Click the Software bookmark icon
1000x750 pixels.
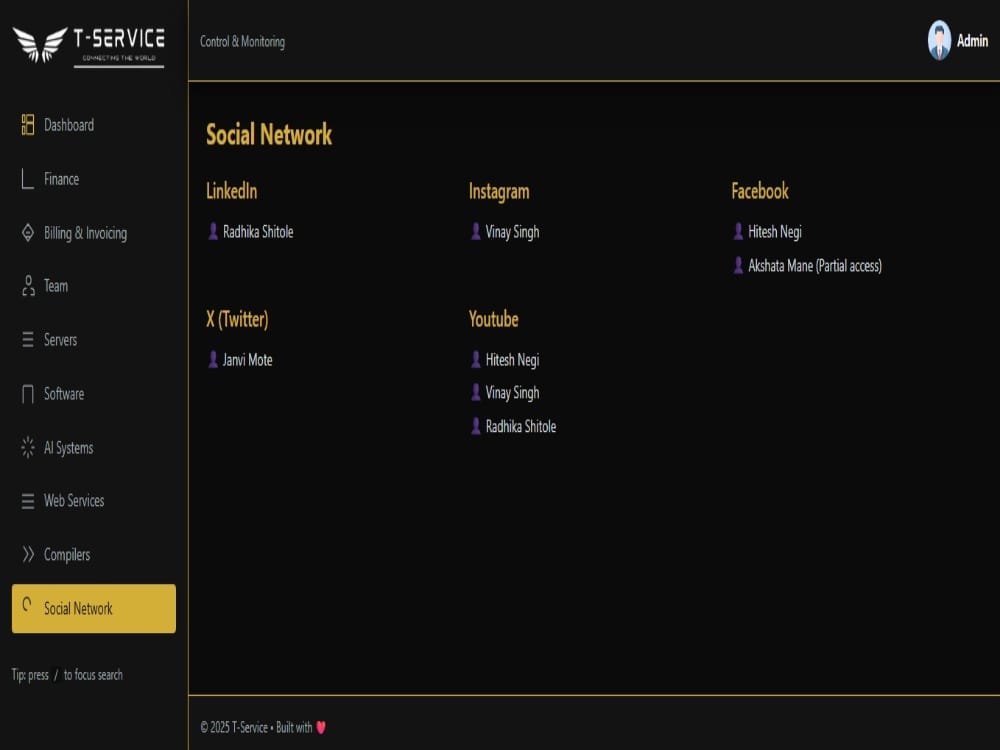point(27,393)
